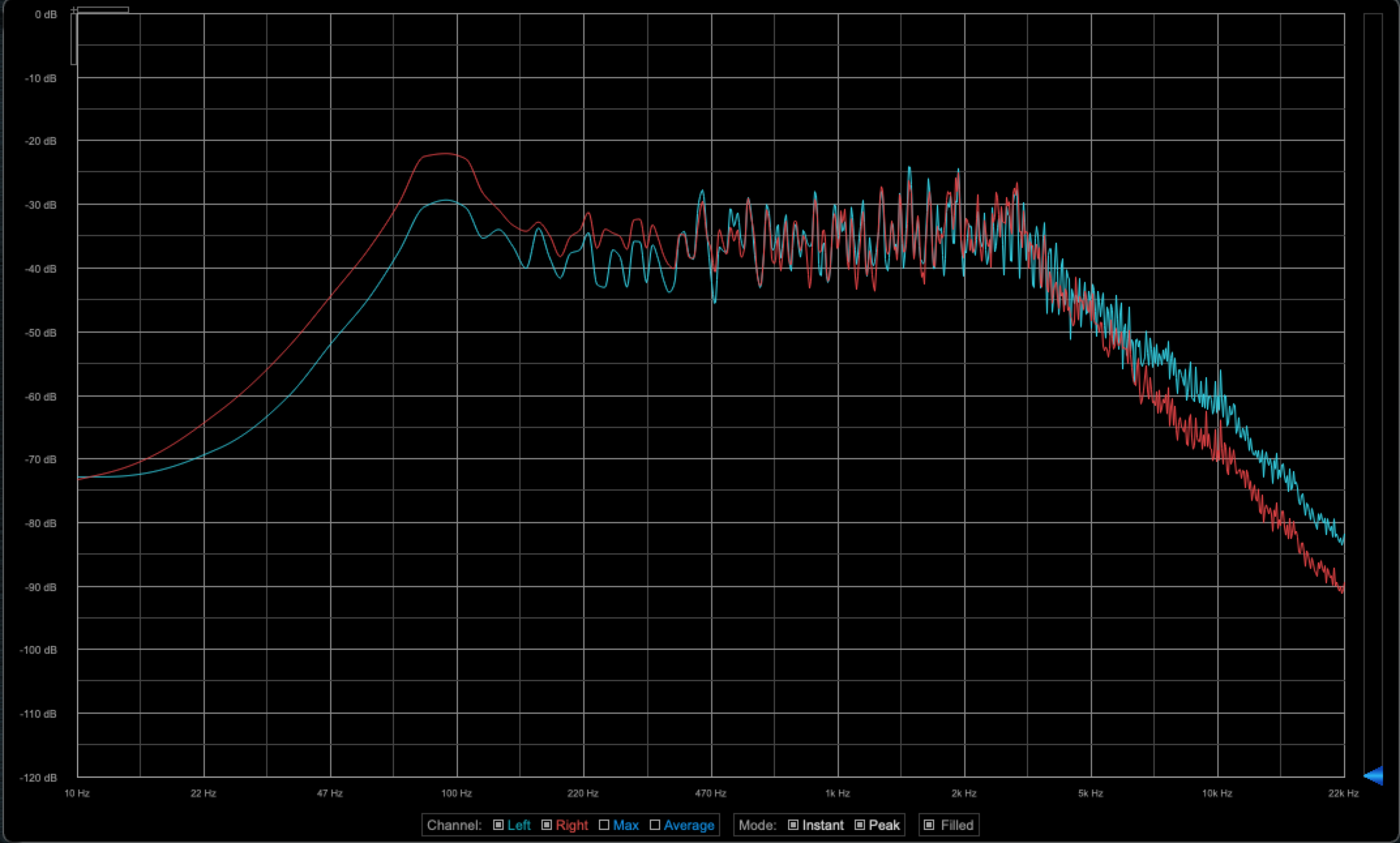Click the horizontal zoom bar above the graph
1400x843 pixels.
[x=102, y=10]
